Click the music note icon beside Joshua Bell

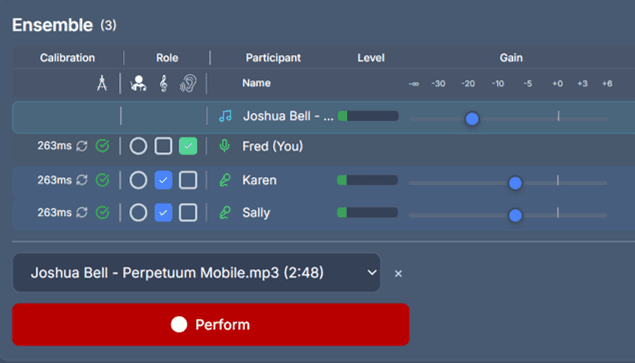click(226, 116)
